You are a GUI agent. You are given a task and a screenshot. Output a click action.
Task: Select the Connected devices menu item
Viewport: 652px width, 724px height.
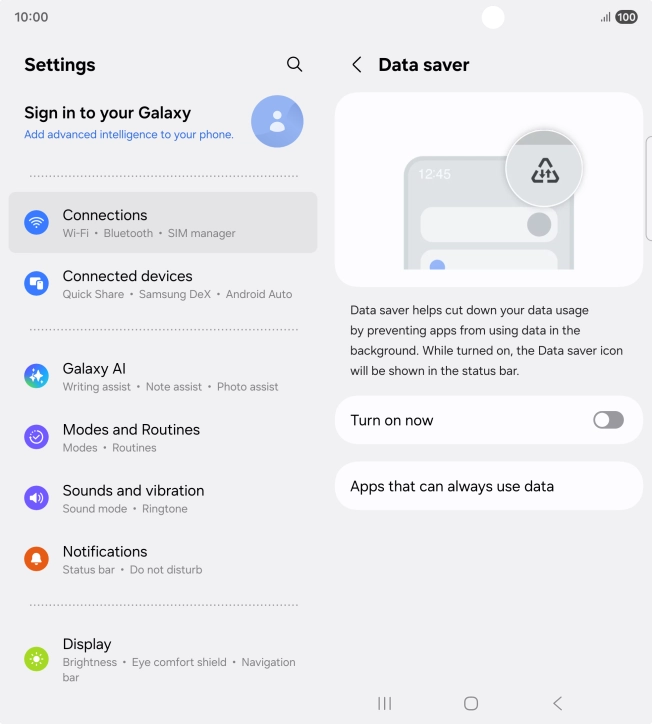(163, 284)
